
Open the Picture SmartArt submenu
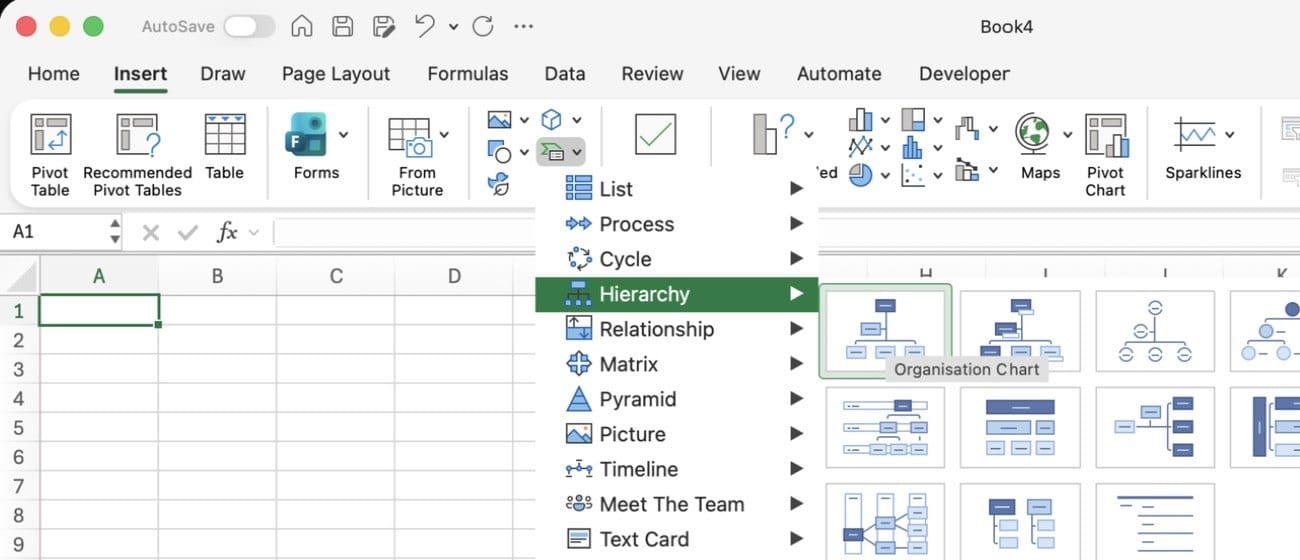677,434
